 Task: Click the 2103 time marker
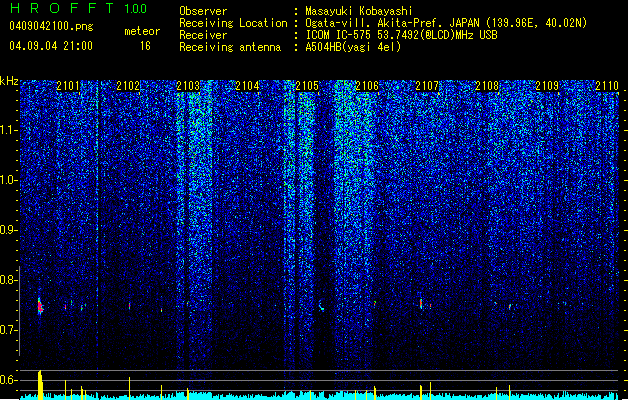(x=188, y=86)
